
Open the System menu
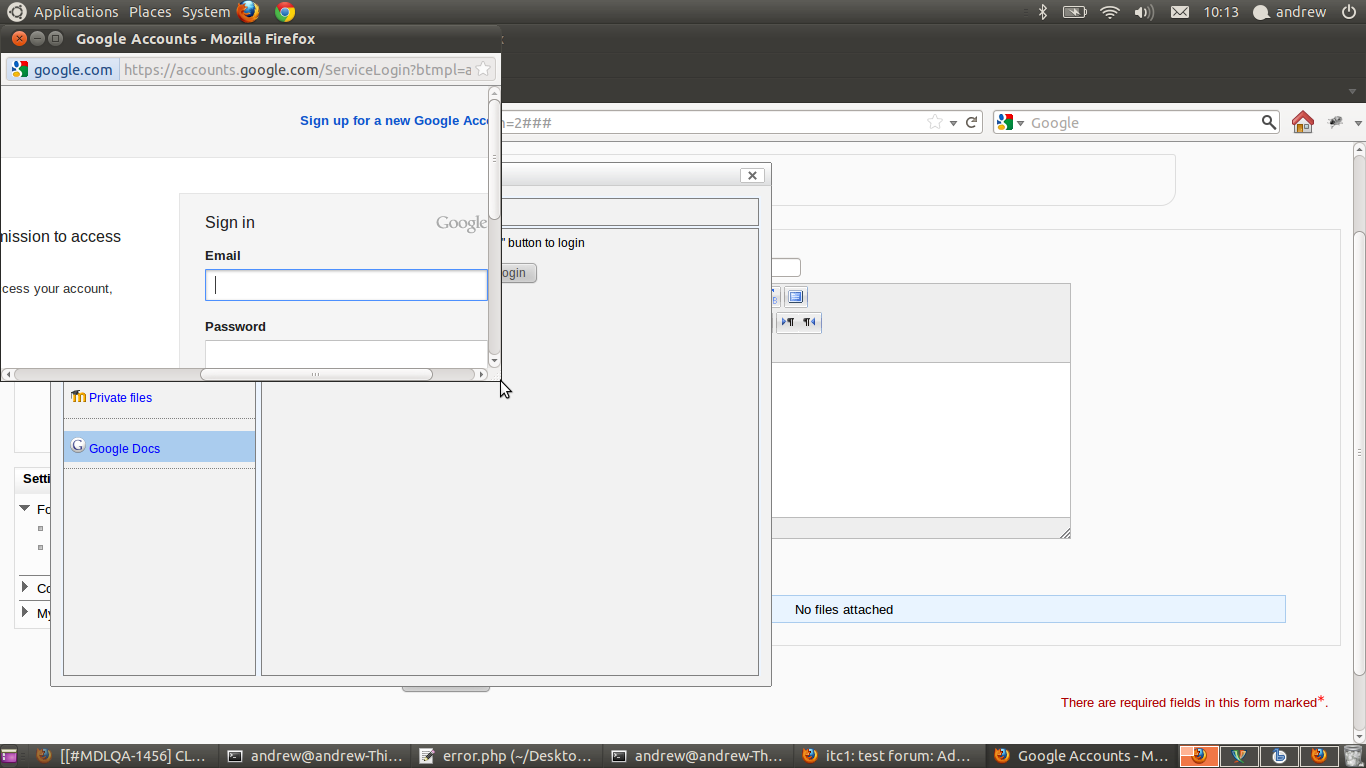(x=206, y=12)
